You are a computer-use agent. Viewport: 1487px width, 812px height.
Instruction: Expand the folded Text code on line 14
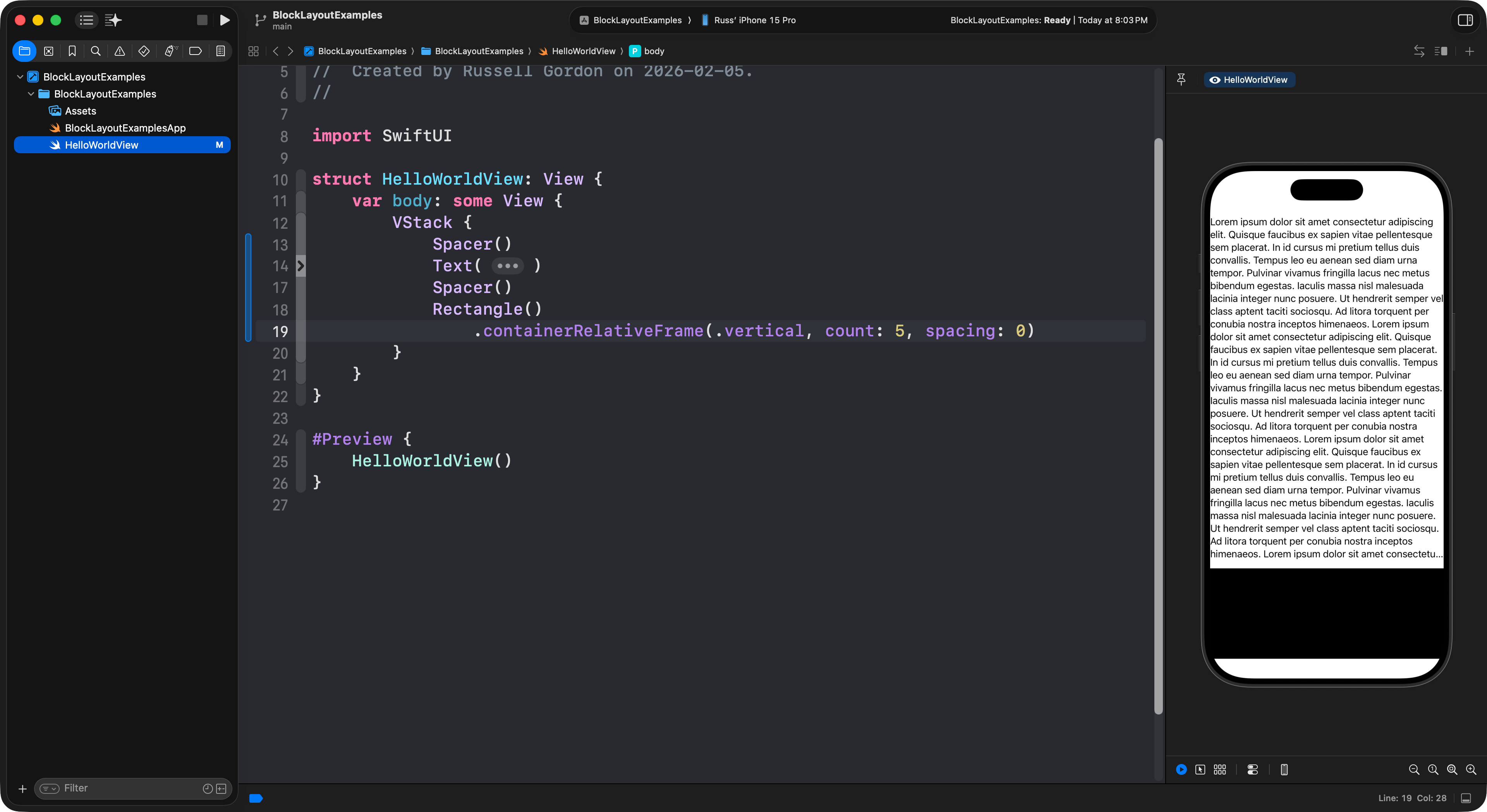click(x=507, y=266)
